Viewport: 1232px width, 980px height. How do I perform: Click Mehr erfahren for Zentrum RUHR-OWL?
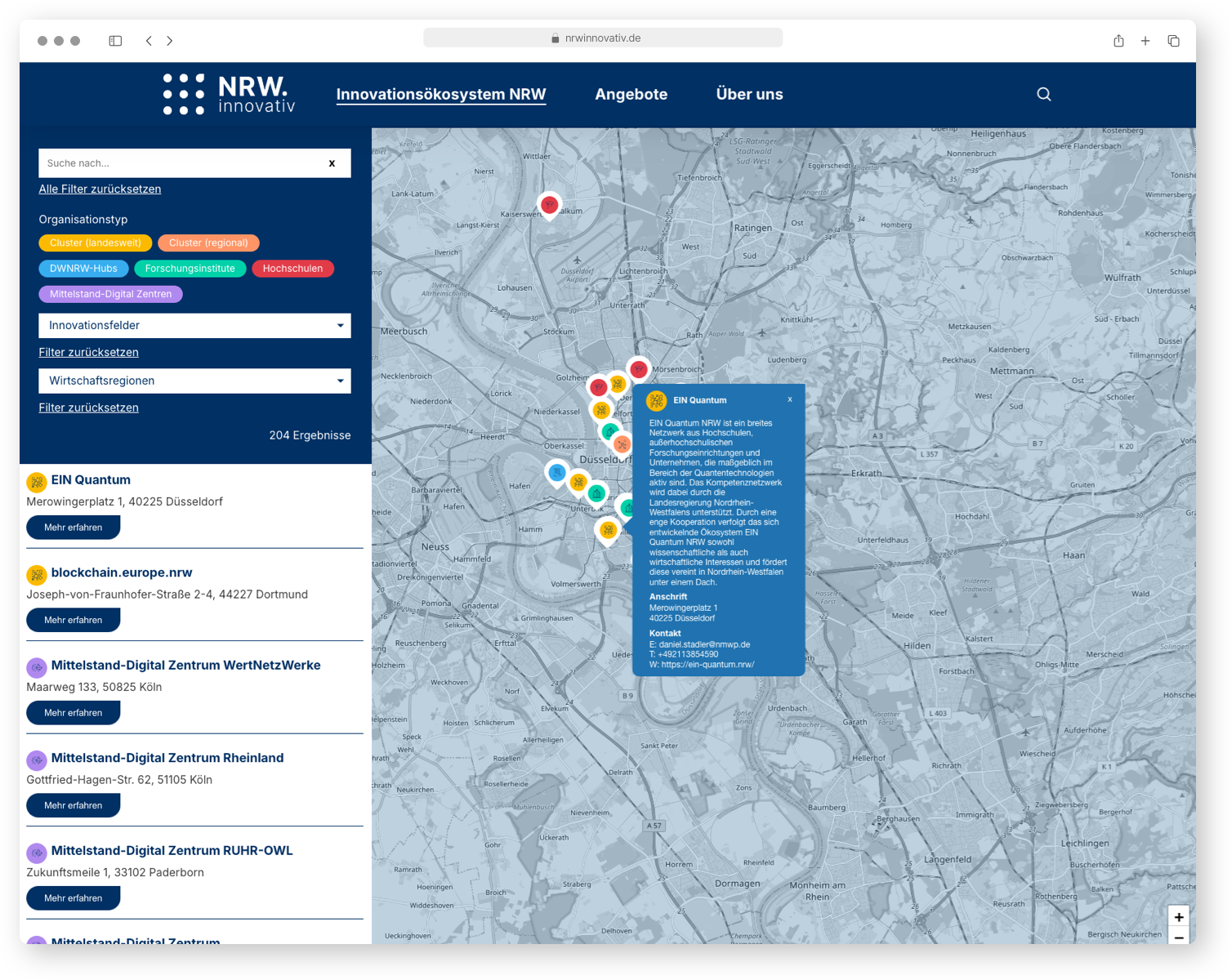tap(74, 898)
